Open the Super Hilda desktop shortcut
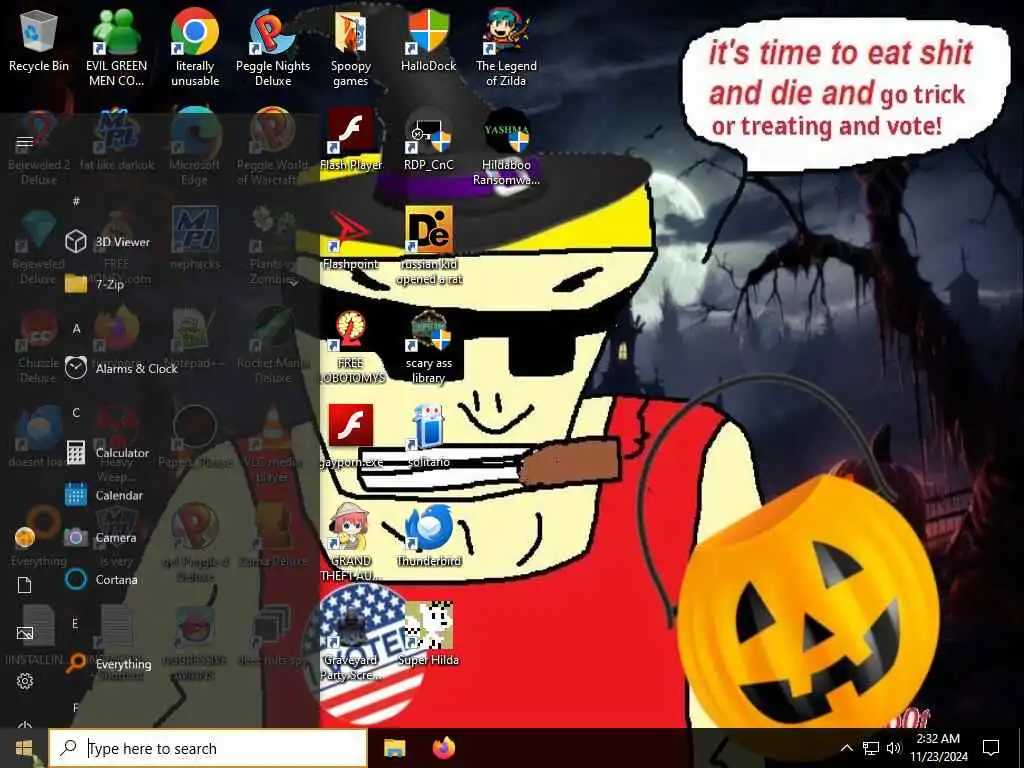Image resolution: width=1024 pixels, height=768 pixels. click(x=428, y=633)
